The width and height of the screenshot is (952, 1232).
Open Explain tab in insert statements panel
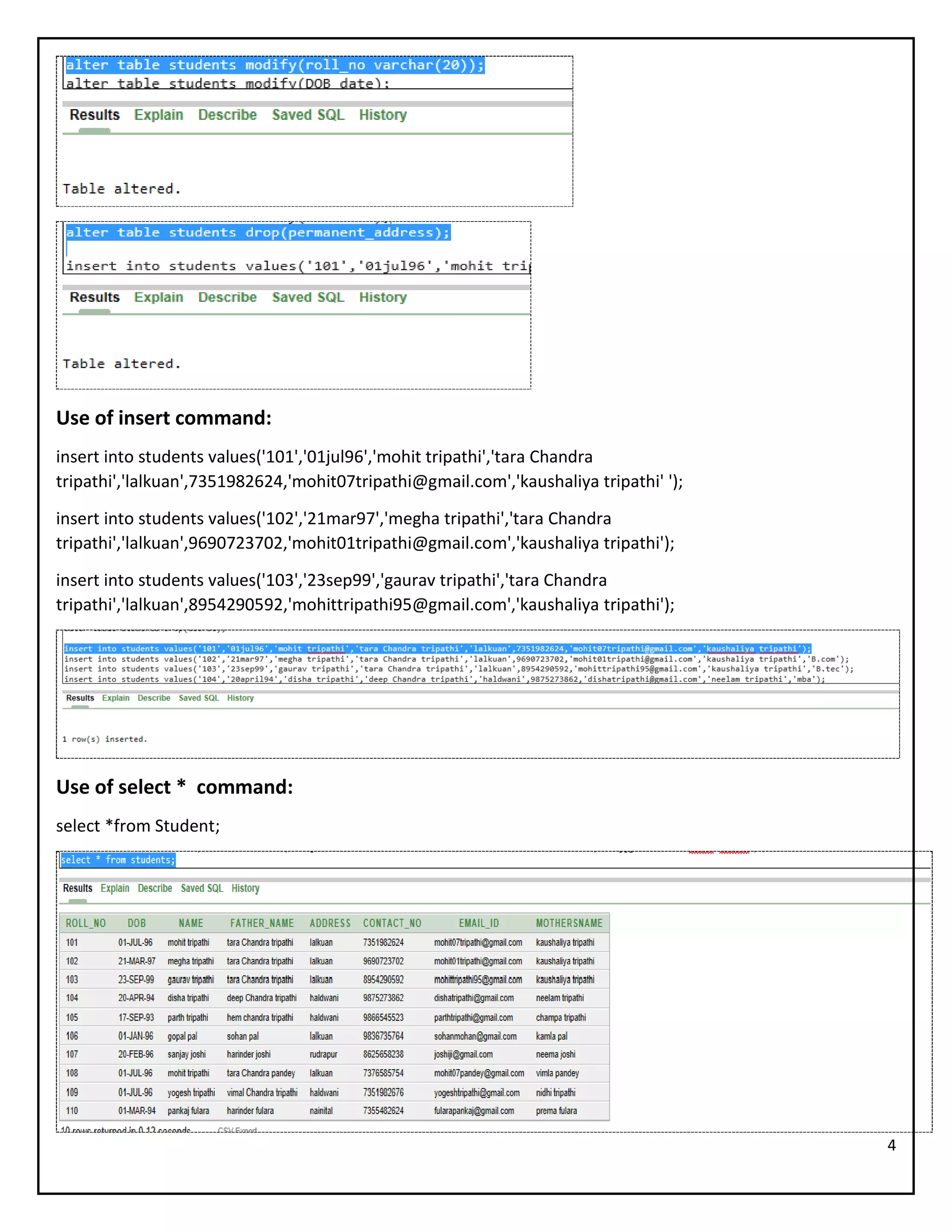[116, 698]
